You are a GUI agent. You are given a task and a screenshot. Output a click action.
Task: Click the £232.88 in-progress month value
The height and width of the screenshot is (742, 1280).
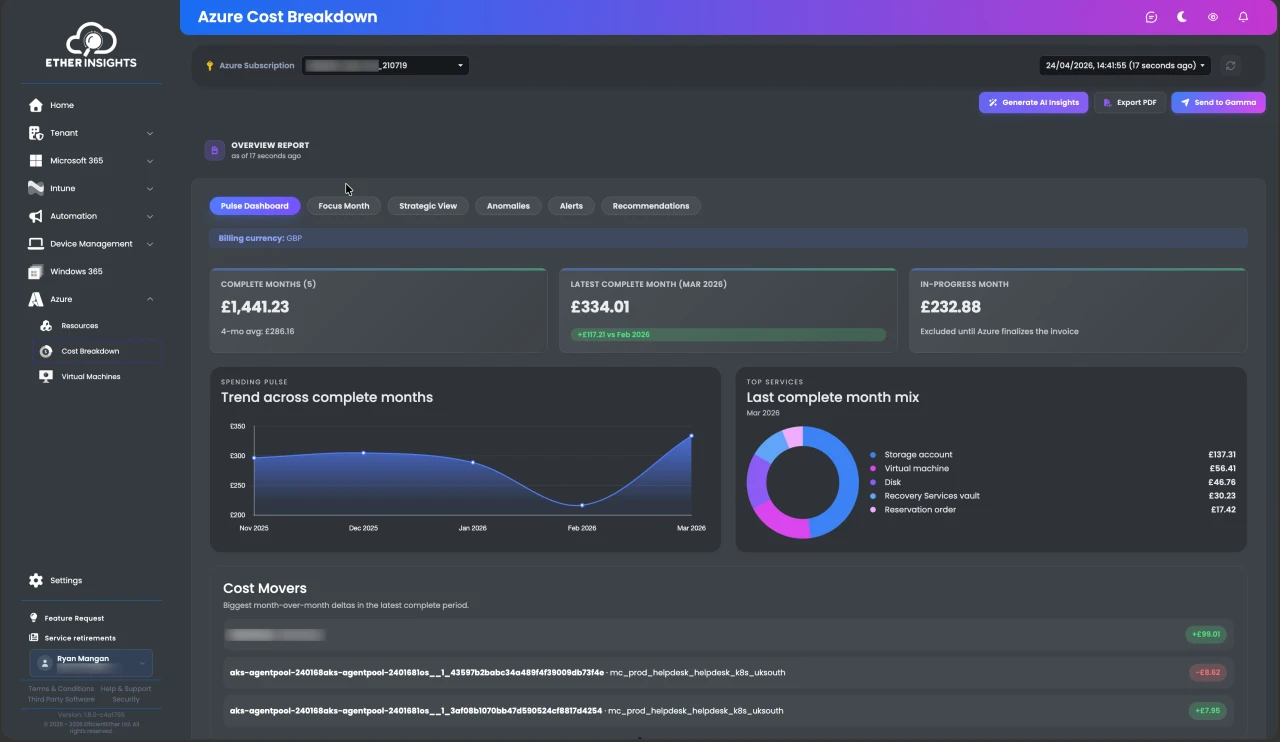click(x=951, y=307)
